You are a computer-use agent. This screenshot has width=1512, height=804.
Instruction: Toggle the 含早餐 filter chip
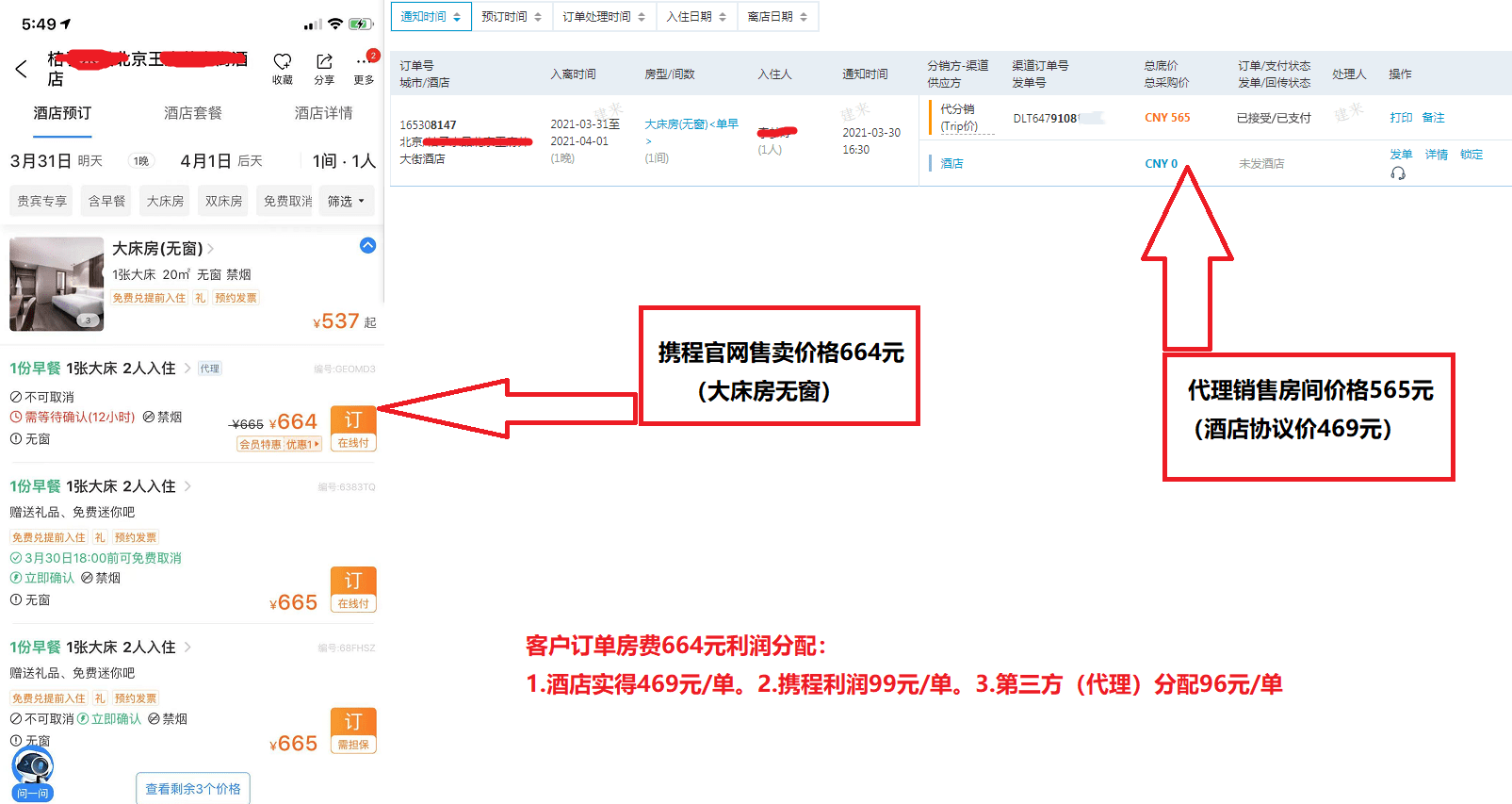point(106,201)
